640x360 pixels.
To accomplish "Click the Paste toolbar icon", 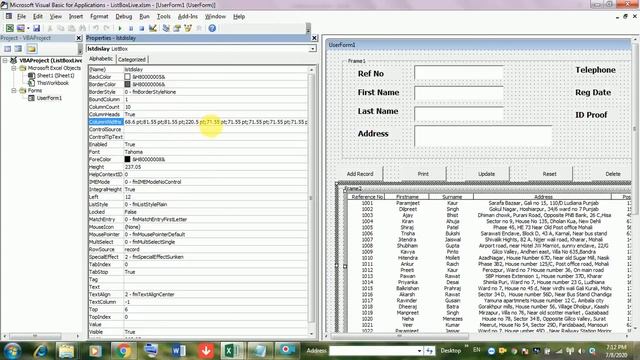I will point(71,28).
